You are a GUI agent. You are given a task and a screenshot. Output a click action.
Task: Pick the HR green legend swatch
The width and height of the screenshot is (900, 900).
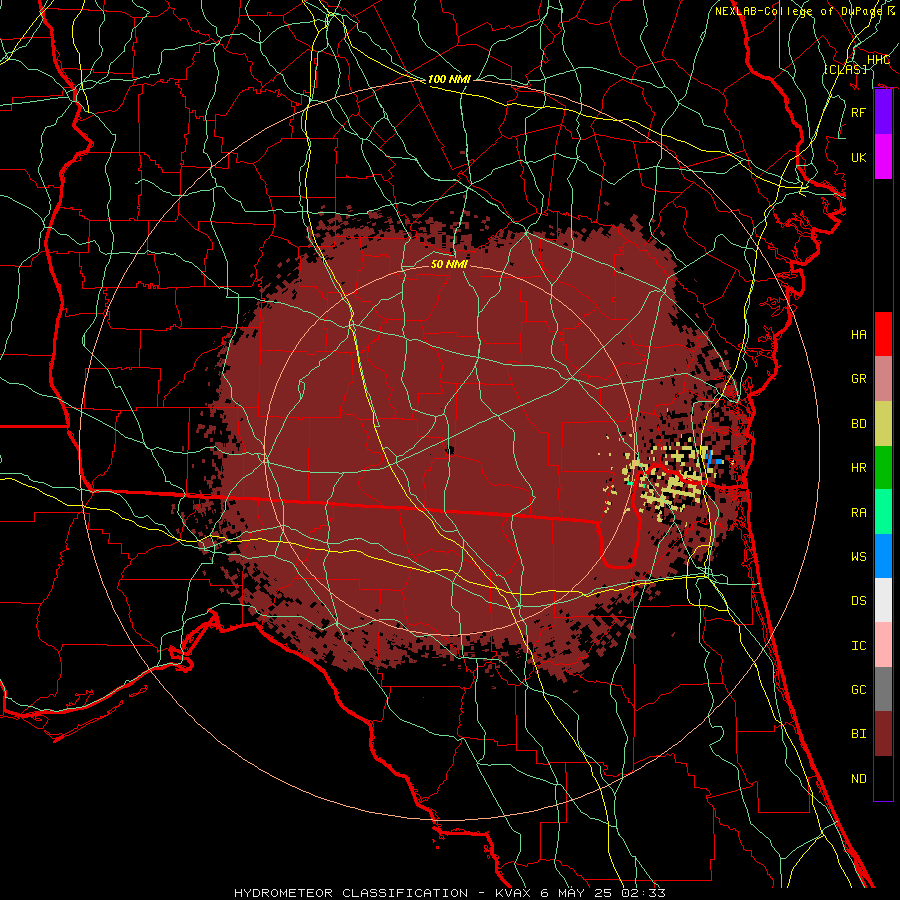883,467
